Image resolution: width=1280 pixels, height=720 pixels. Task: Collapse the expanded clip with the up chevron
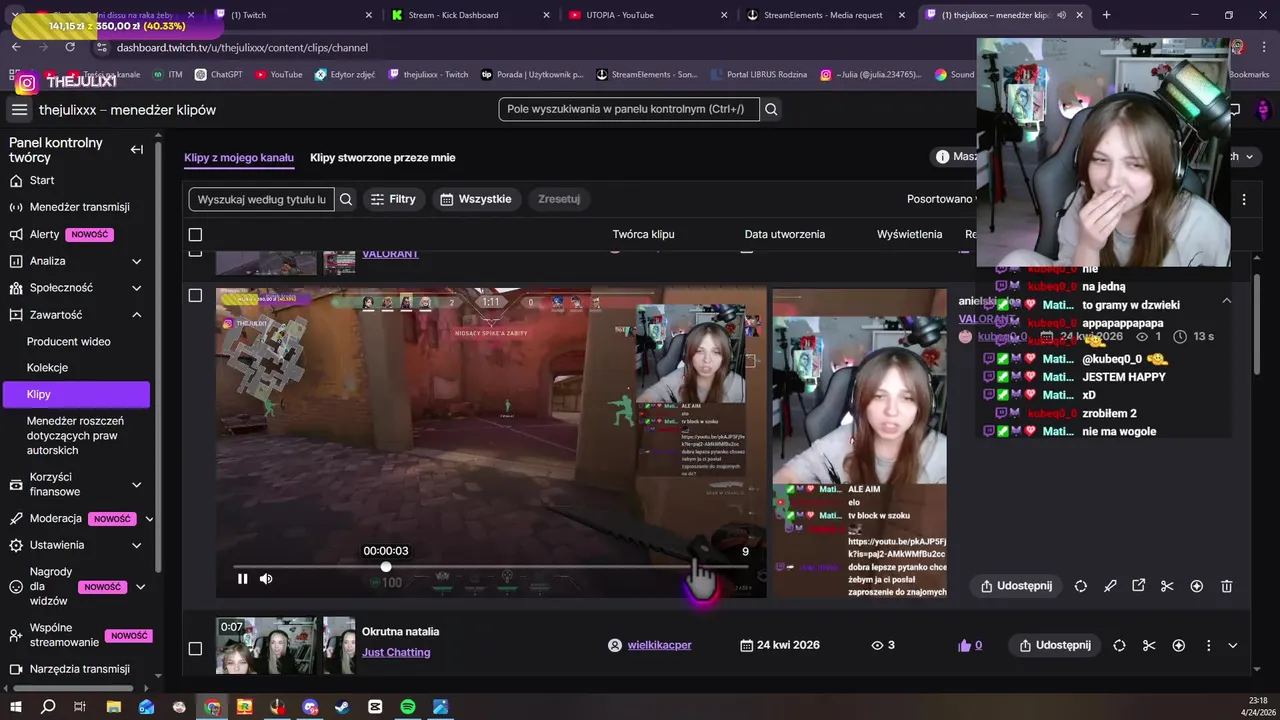click(x=1227, y=300)
